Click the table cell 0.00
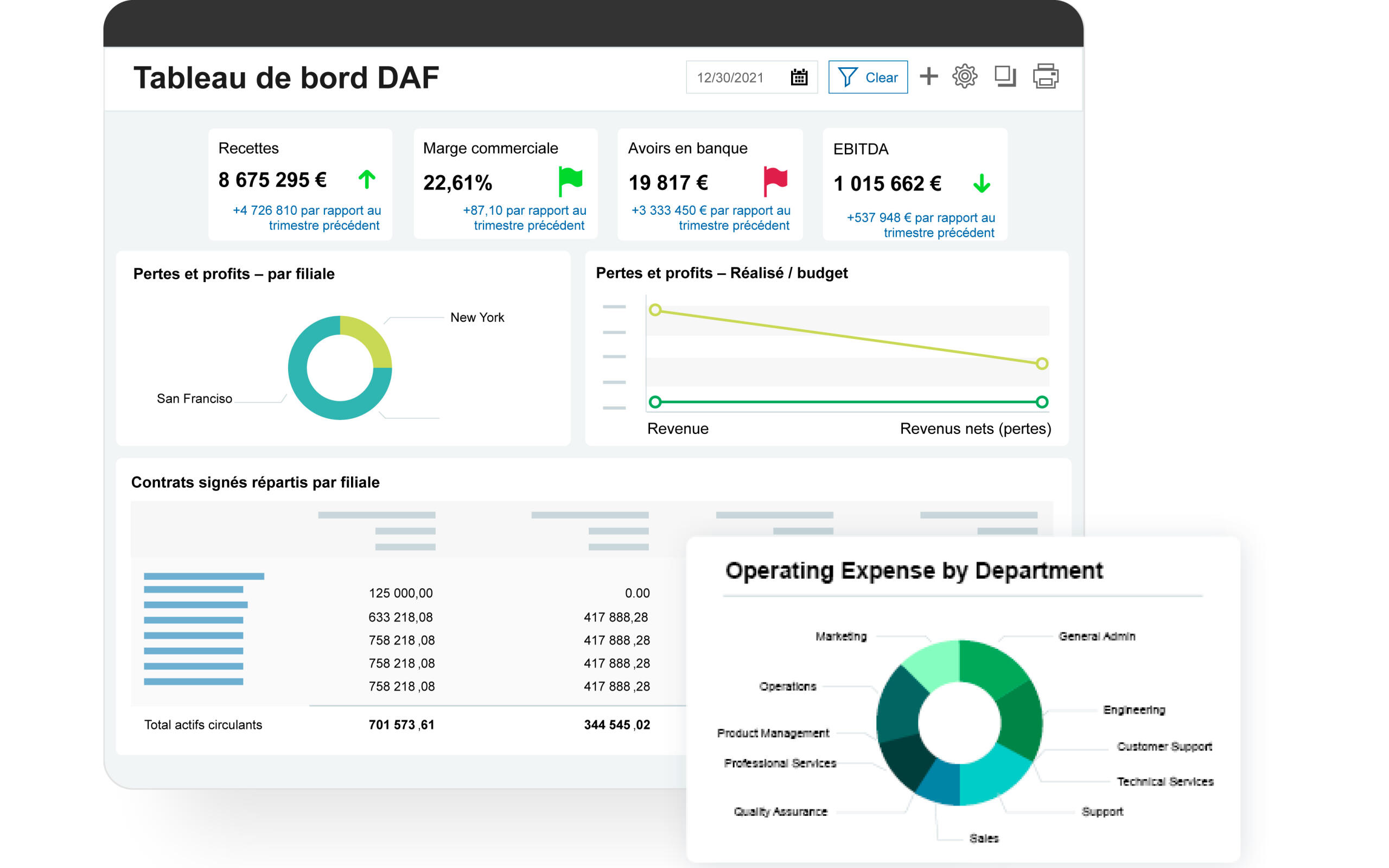1389x868 pixels. (637, 593)
